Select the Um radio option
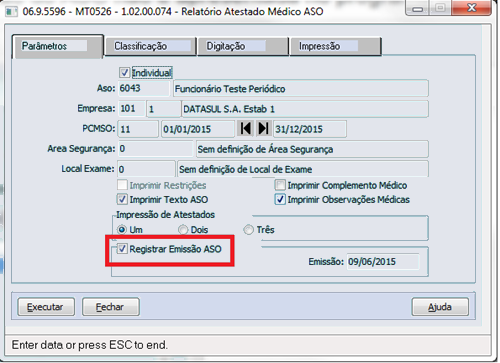 click(122, 230)
